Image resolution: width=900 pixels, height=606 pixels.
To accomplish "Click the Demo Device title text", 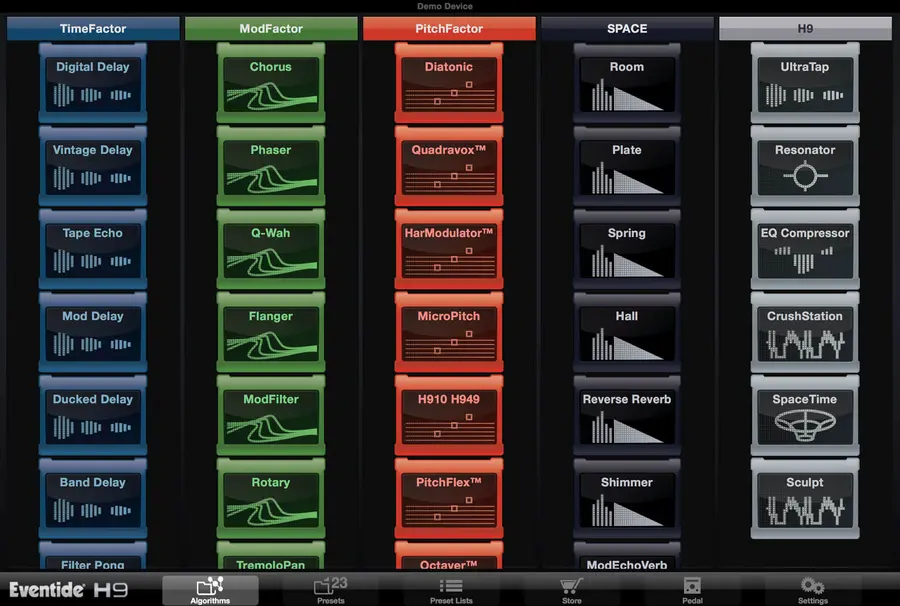I will point(445,6).
